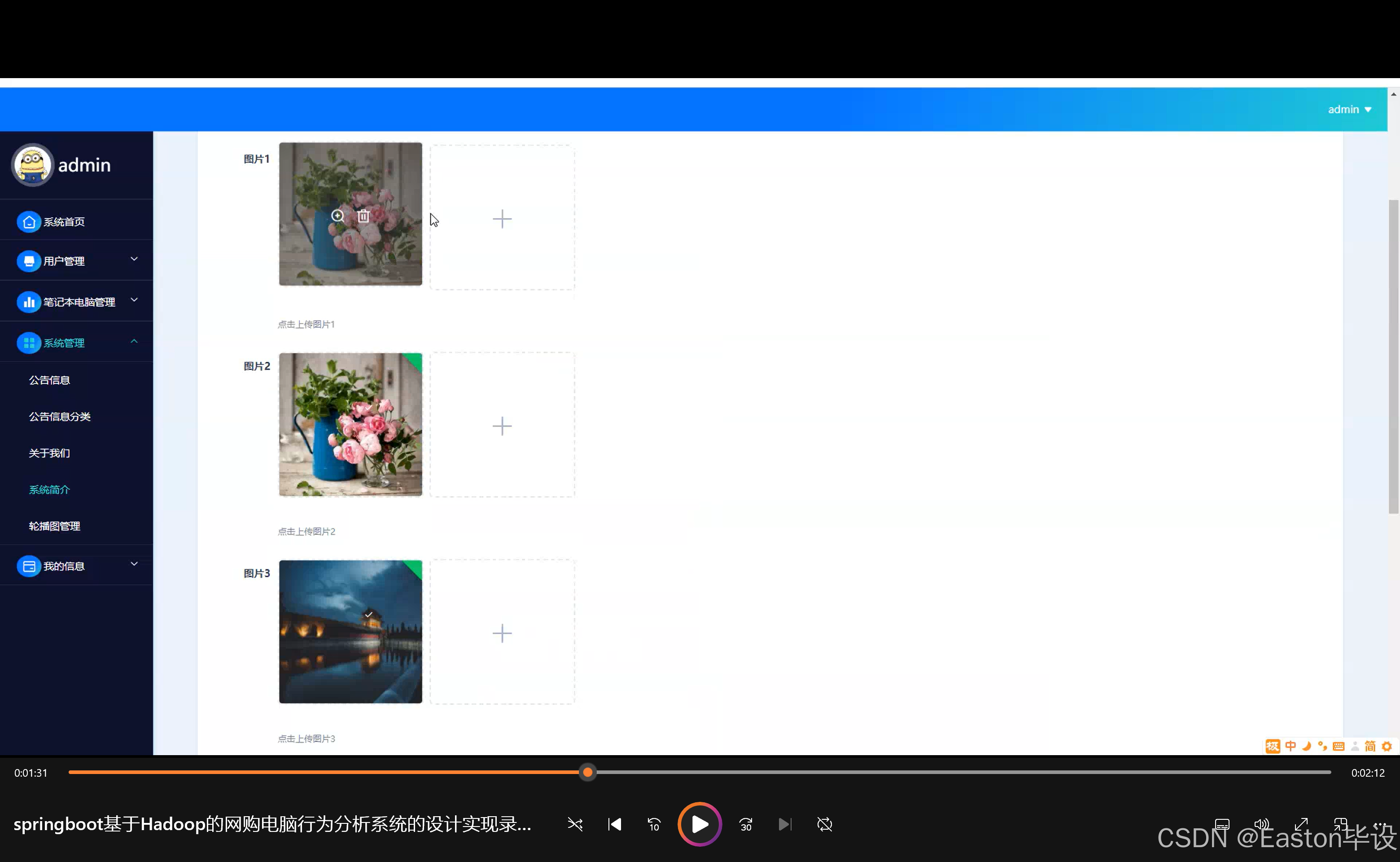Click the 系统管理 grid icon

pos(28,343)
